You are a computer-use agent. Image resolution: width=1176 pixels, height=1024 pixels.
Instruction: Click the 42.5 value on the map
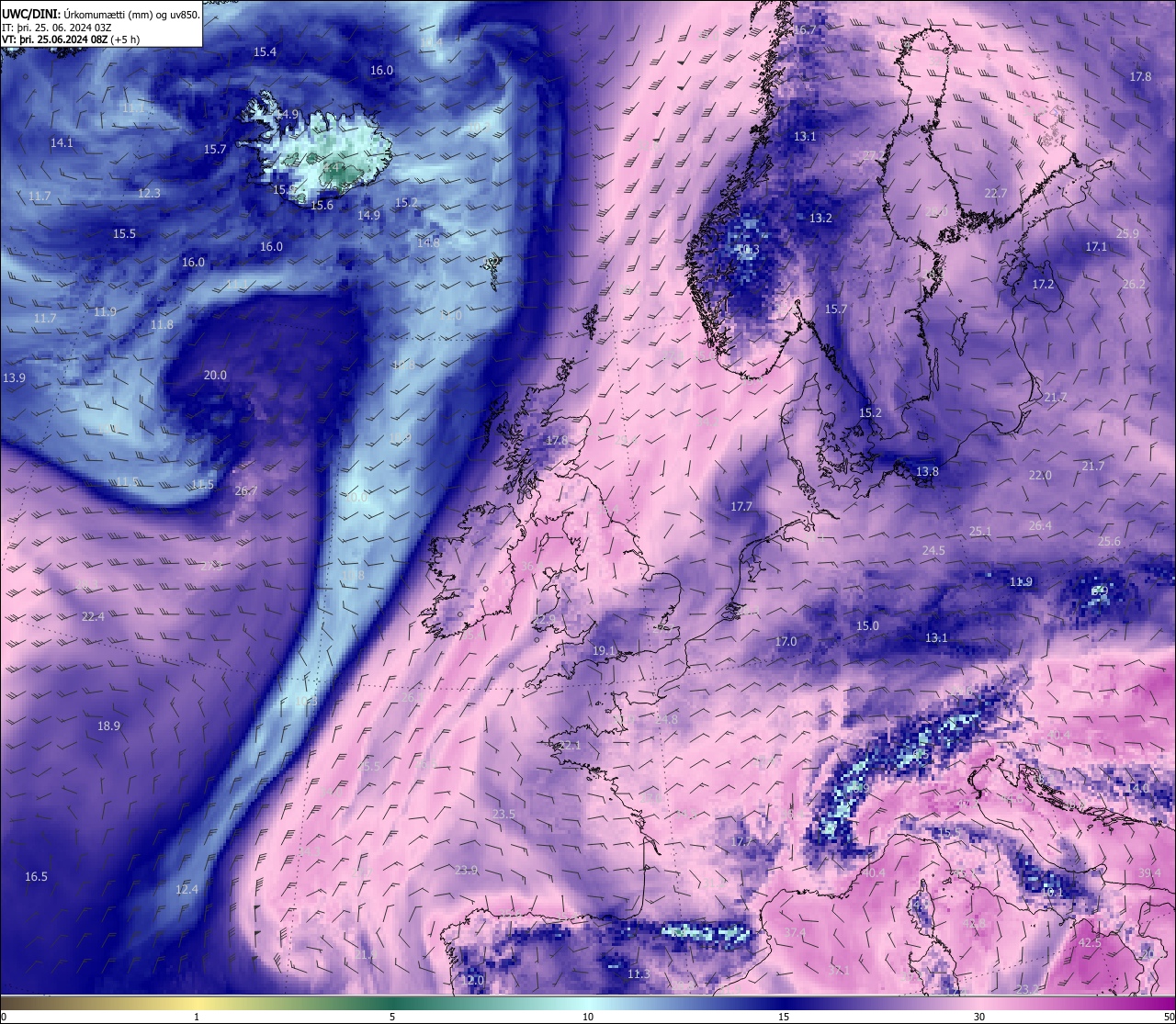tap(1090, 942)
